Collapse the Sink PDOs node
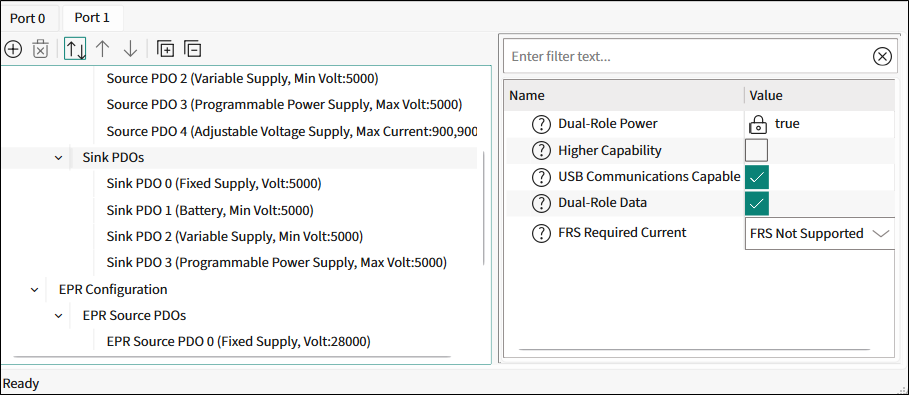This screenshot has width=909, height=395. tap(59, 157)
